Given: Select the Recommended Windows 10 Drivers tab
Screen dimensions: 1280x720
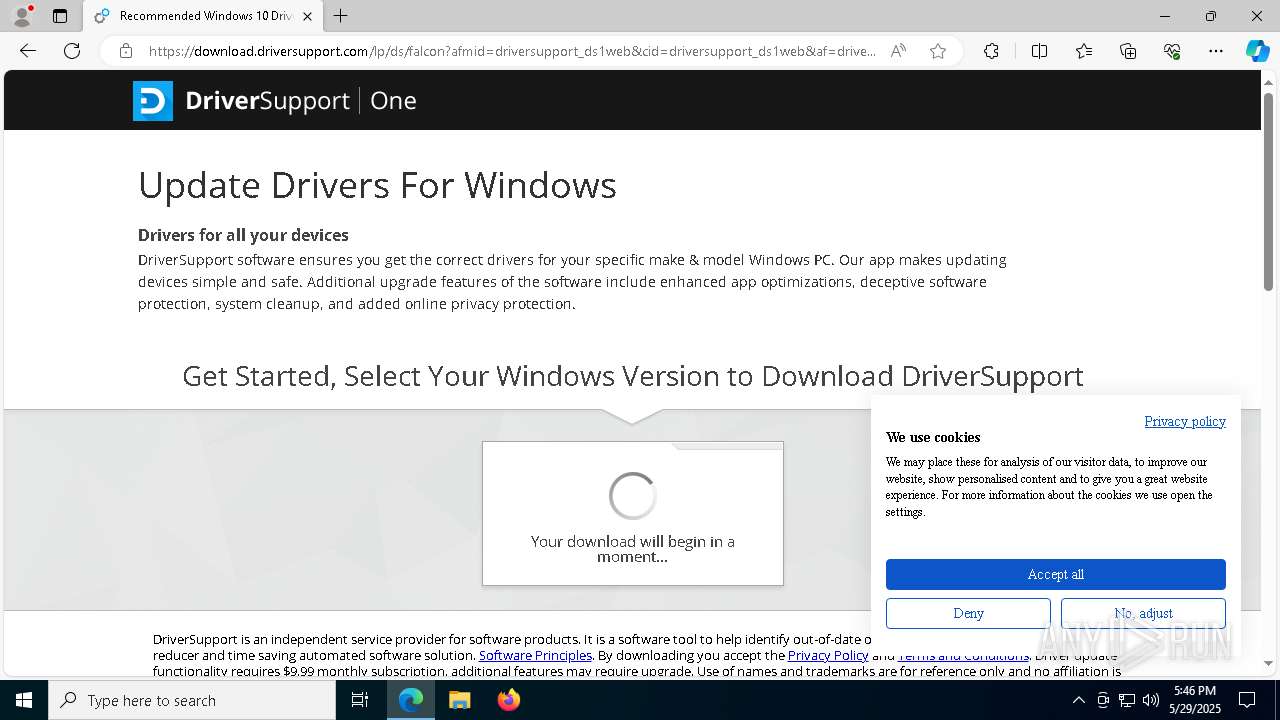Looking at the screenshot, I should [203, 16].
